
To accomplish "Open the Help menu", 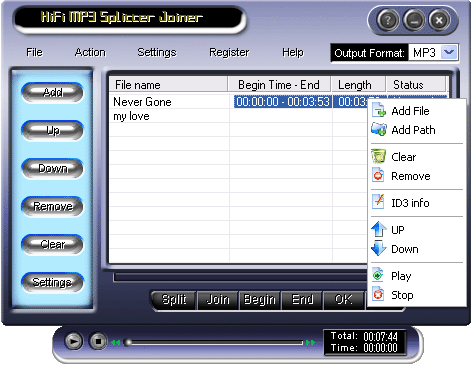I will coord(293,52).
